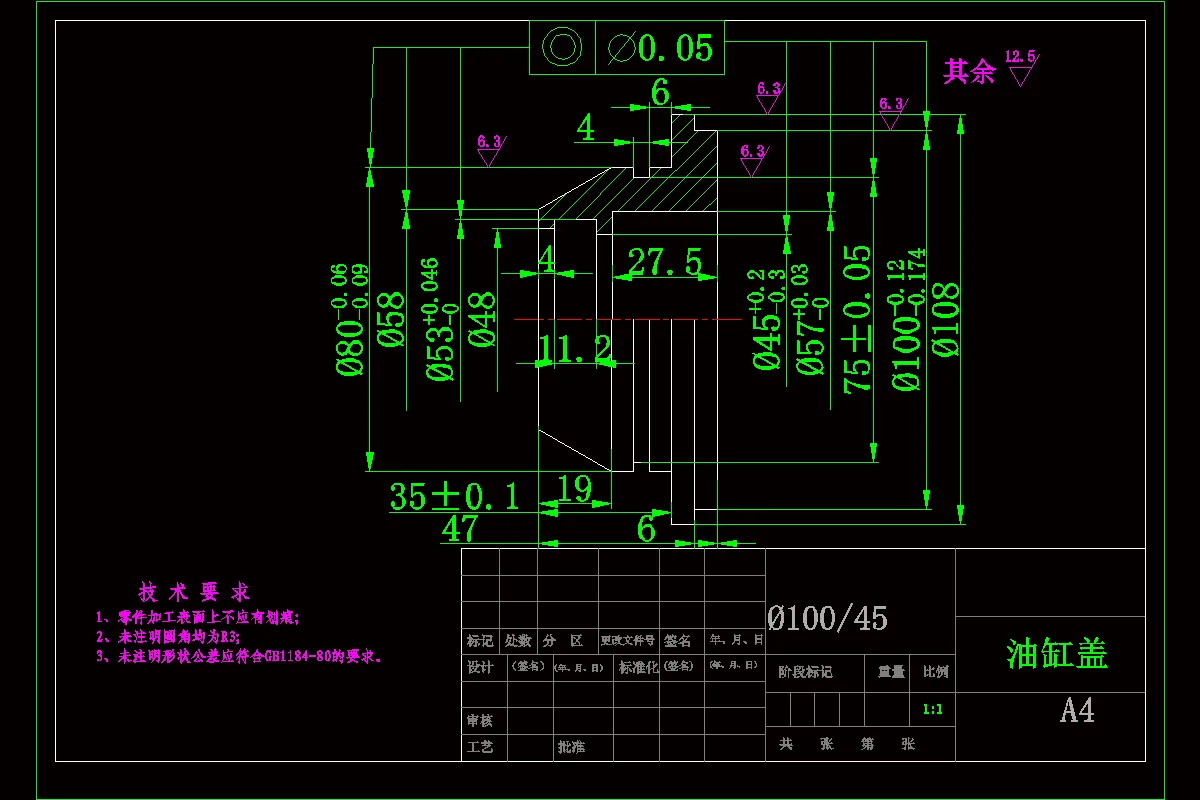This screenshot has height=800, width=1200.
Task: Select the 12.5 roughness symbol
Action: tap(1021, 67)
